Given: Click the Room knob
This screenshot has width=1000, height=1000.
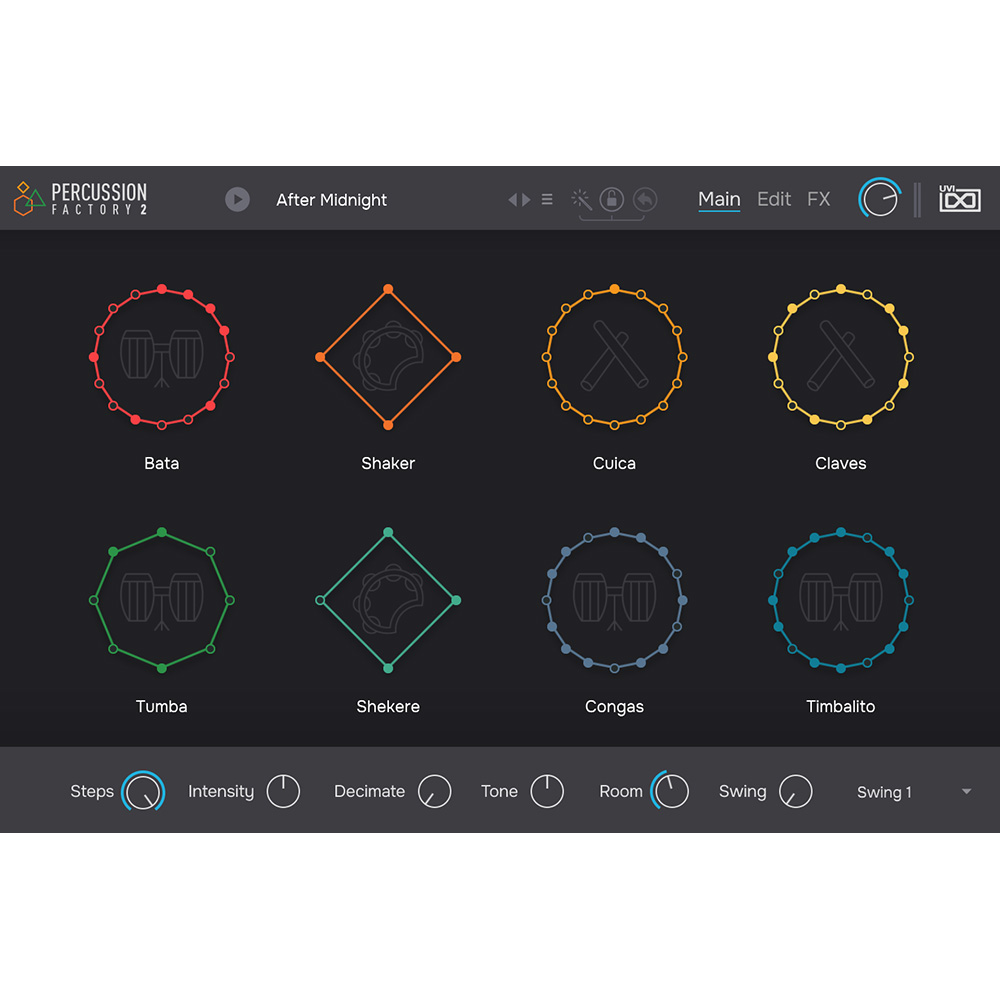Looking at the screenshot, I should tap(670, 791).
